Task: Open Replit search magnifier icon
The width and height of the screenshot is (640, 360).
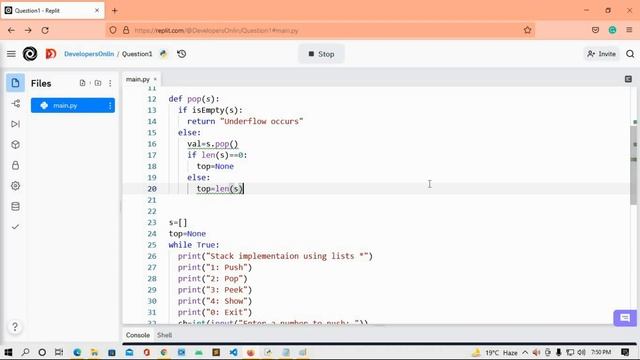Action: tap(630, 54)
